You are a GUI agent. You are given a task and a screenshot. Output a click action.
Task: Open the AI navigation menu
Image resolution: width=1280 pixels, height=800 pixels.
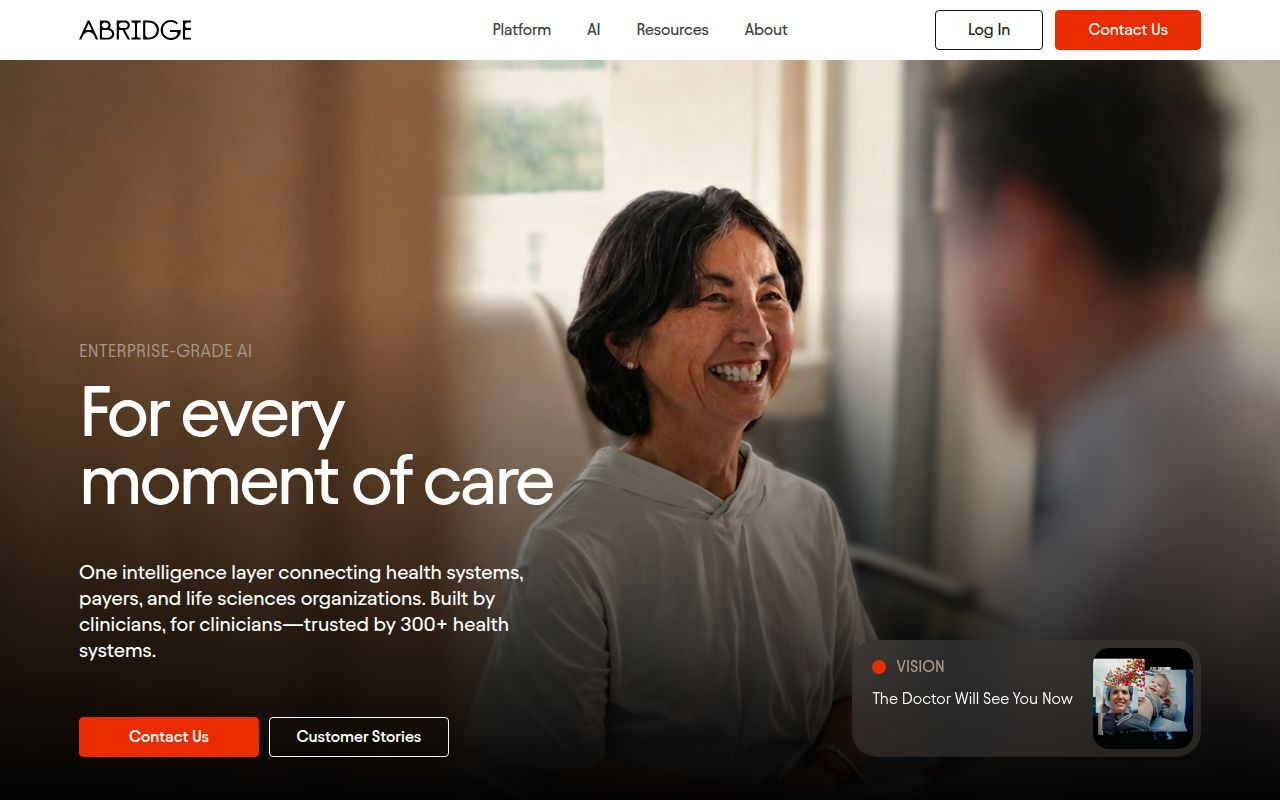(594, 30)
